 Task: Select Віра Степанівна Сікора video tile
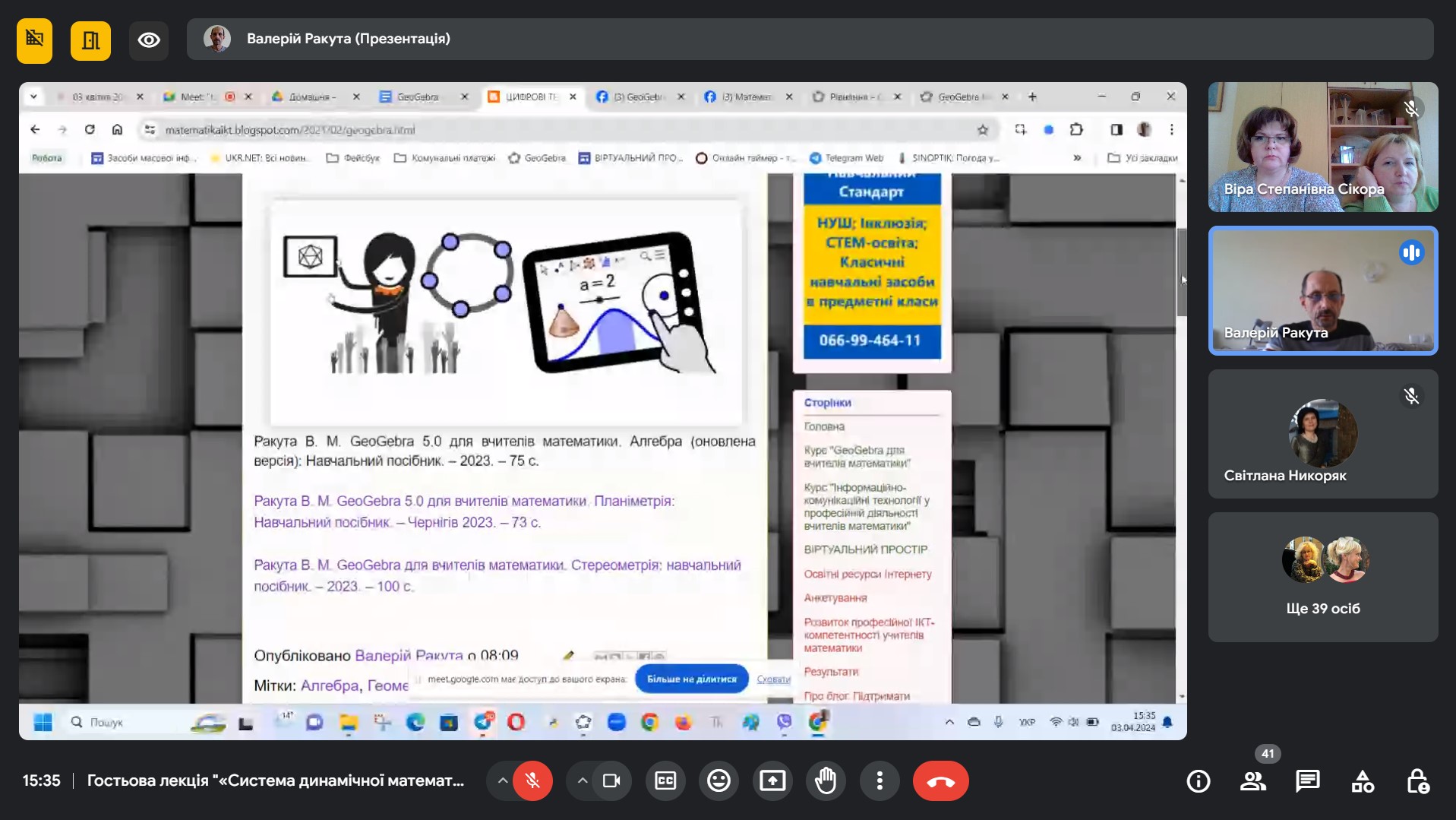(x=1323, y=147)
